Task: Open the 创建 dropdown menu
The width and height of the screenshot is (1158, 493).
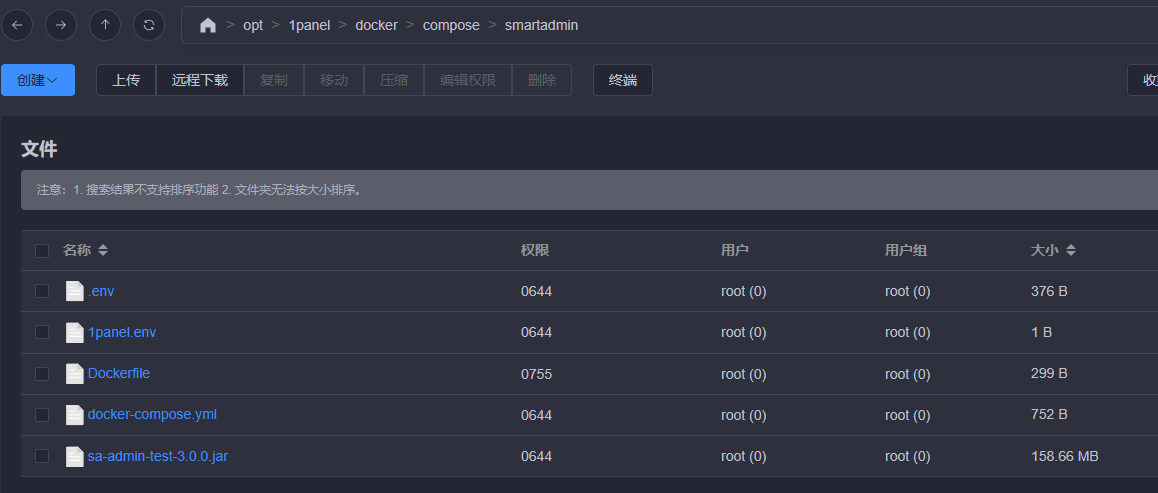Action: 38,80
